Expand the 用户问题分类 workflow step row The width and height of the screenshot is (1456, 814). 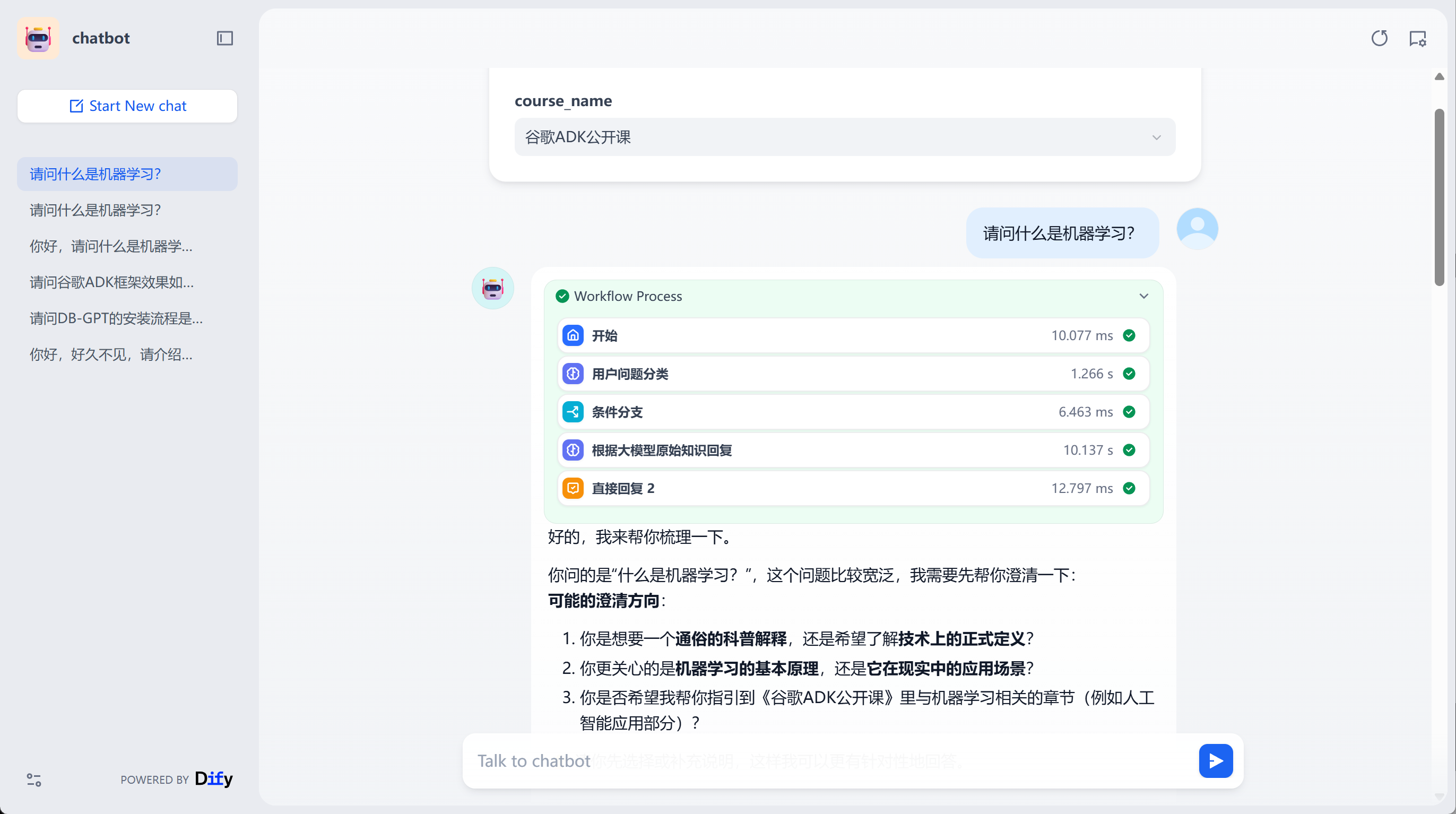(x=853, y=374)
